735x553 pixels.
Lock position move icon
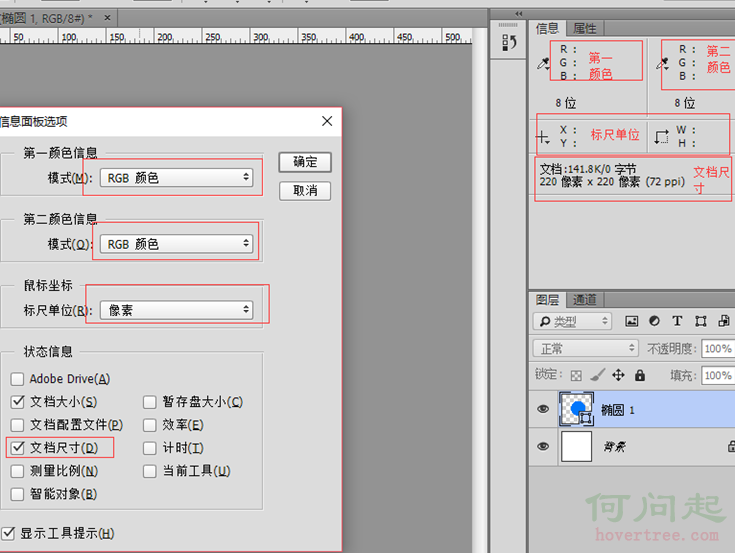pos(618,375)
